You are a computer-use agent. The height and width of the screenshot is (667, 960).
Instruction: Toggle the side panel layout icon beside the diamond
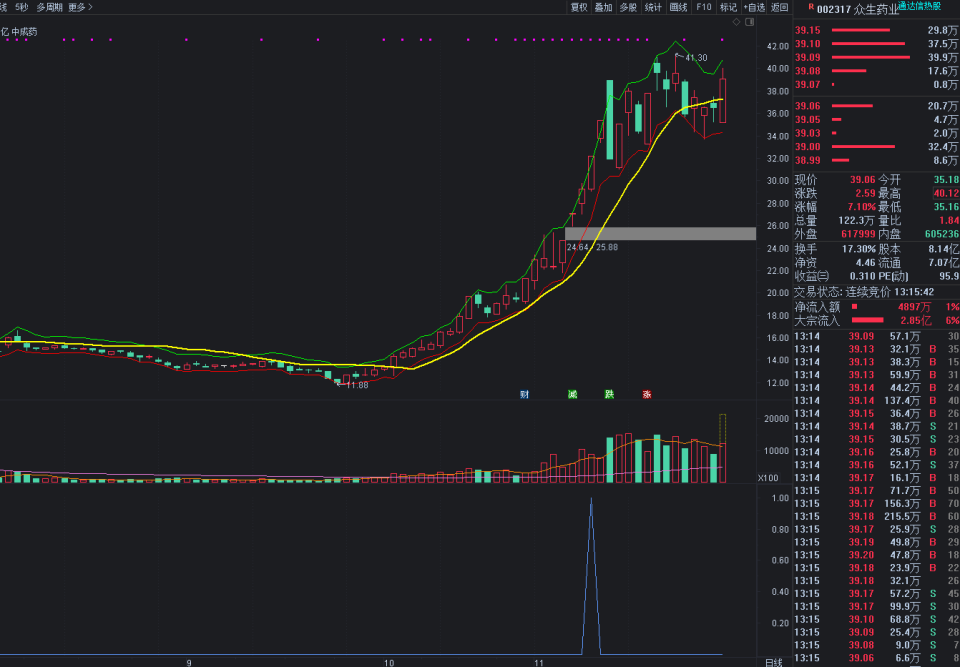[x=749, y=21]
